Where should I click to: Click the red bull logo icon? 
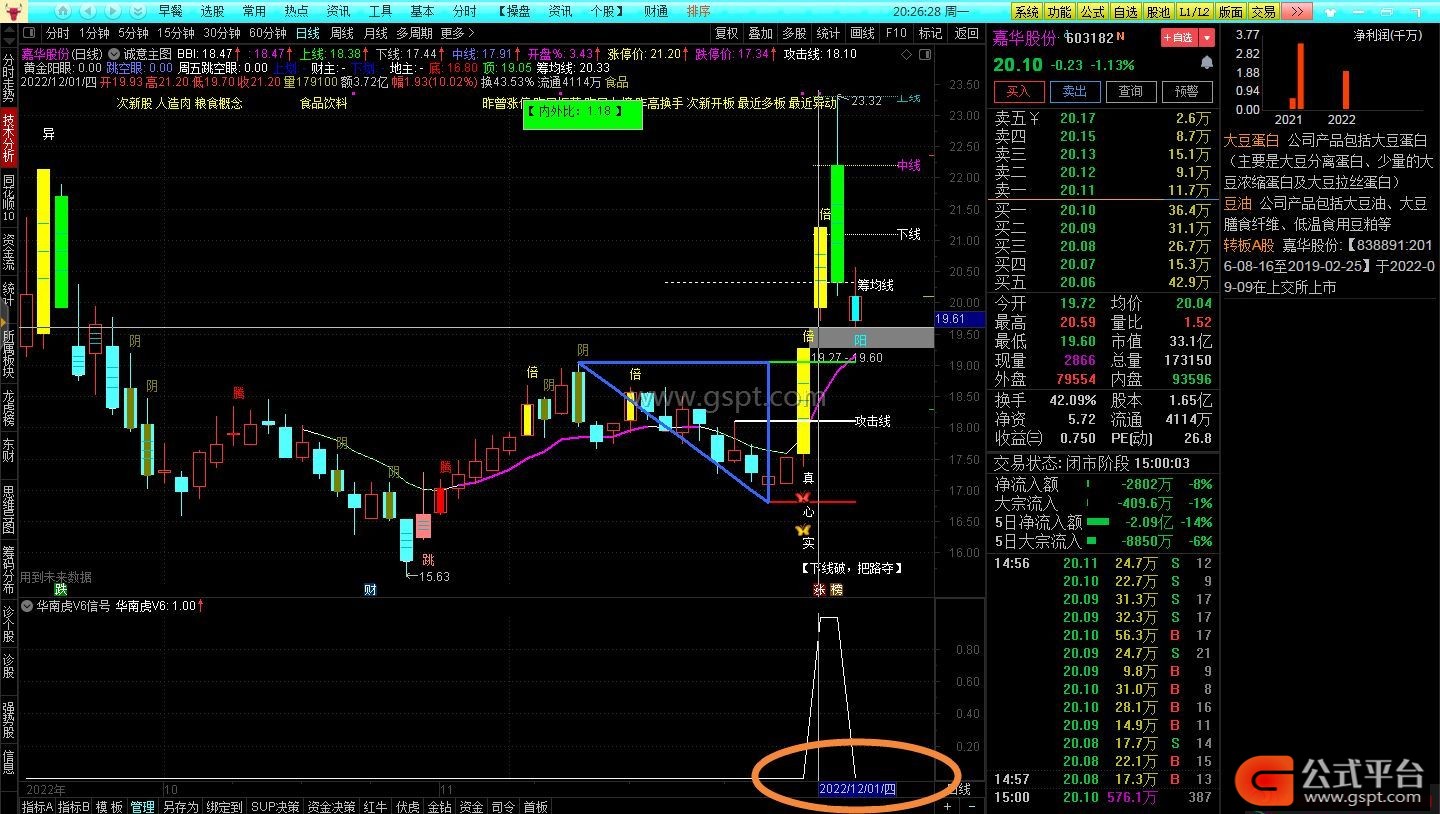tap(16, 11)
